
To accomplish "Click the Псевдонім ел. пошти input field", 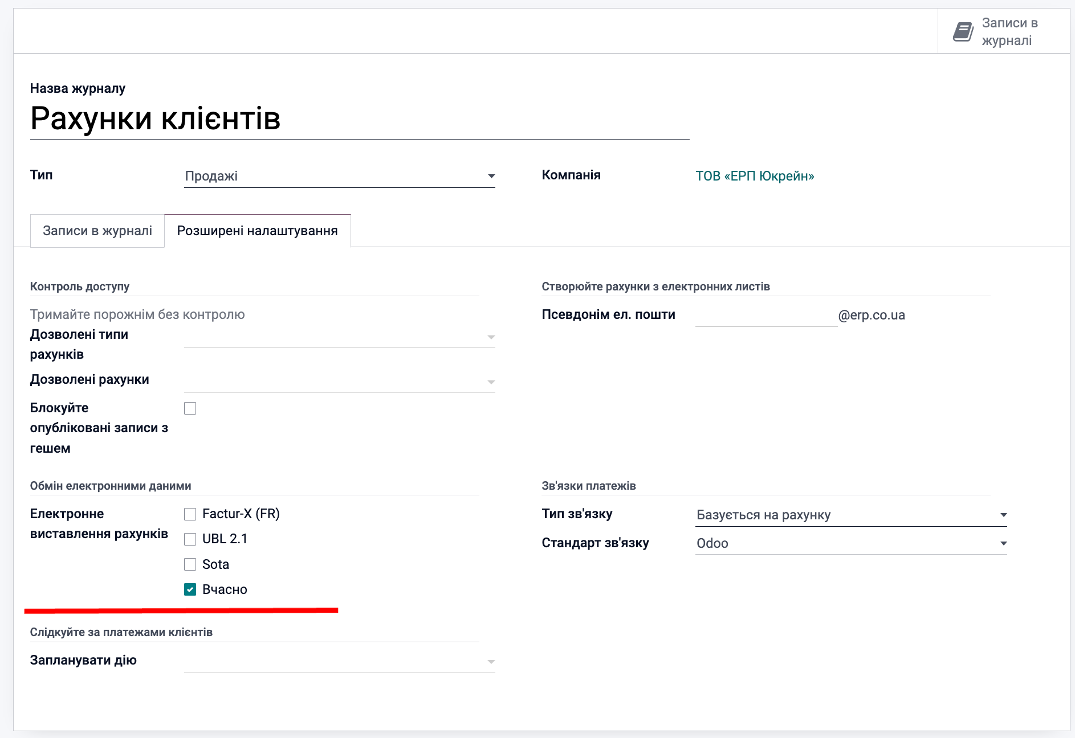I will point(765,315).
